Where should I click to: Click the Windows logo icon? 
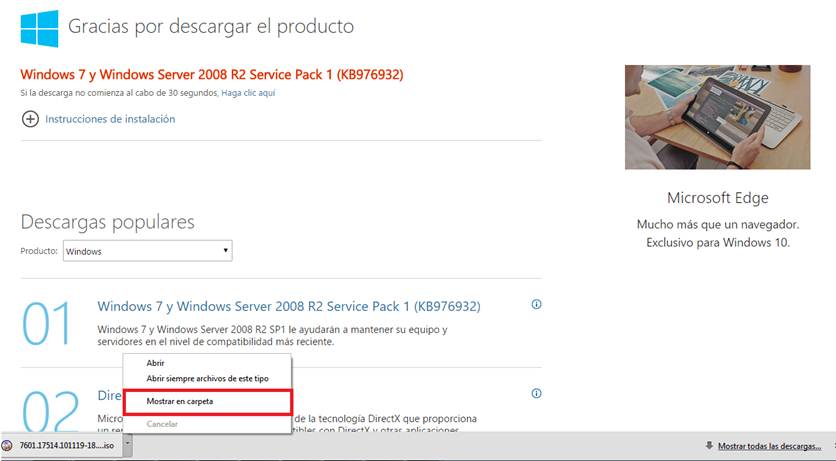(39, 29)
